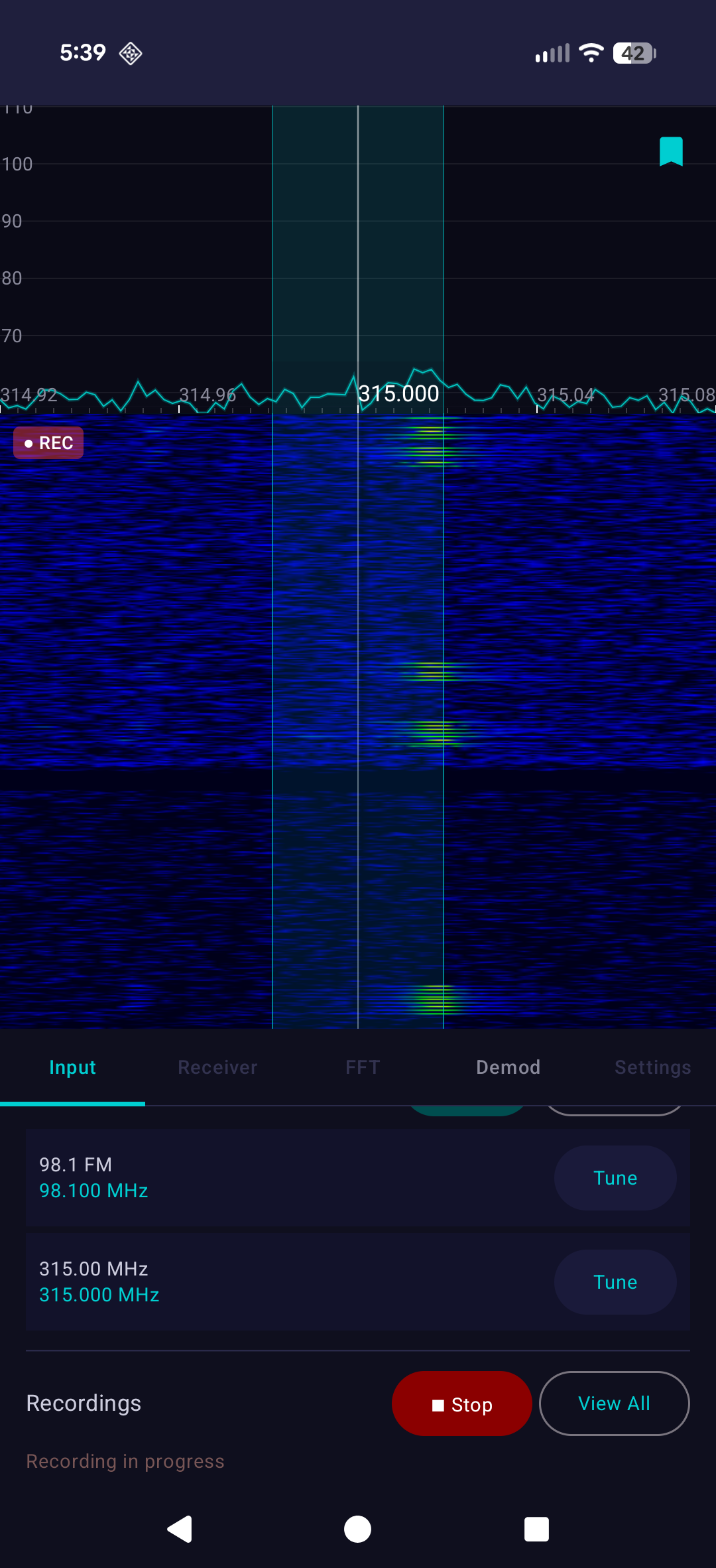716x1568 pixels.
Task: Tap the Recordings section heading
Action: point(84,1404)
